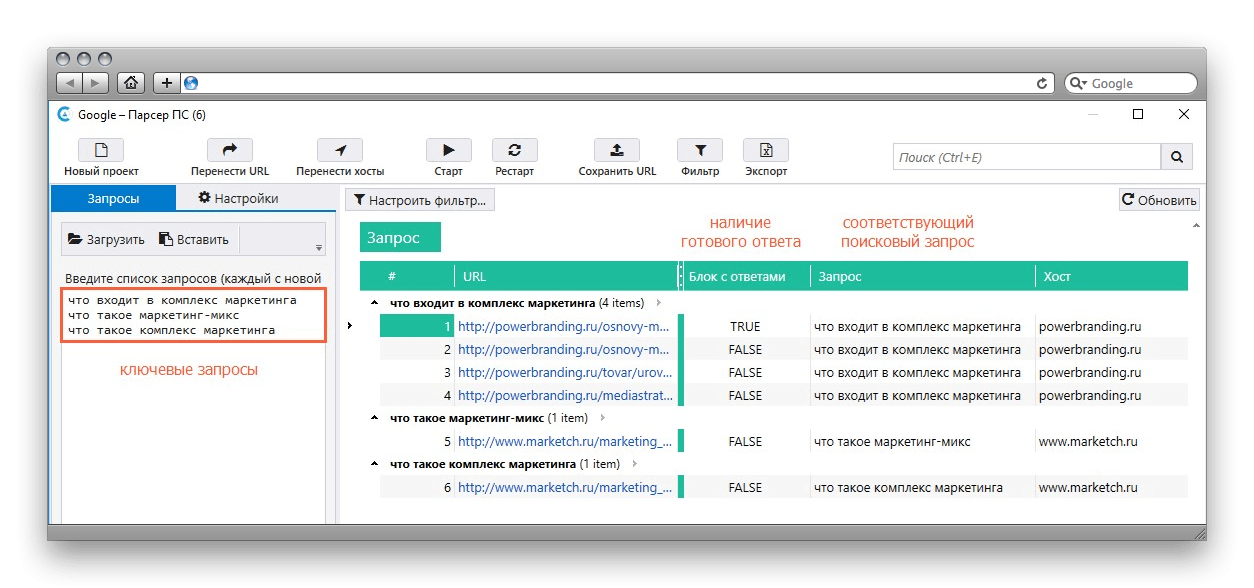Select the Запросы tab
This screenshot has height=588, width=1254.
point(113,198)
